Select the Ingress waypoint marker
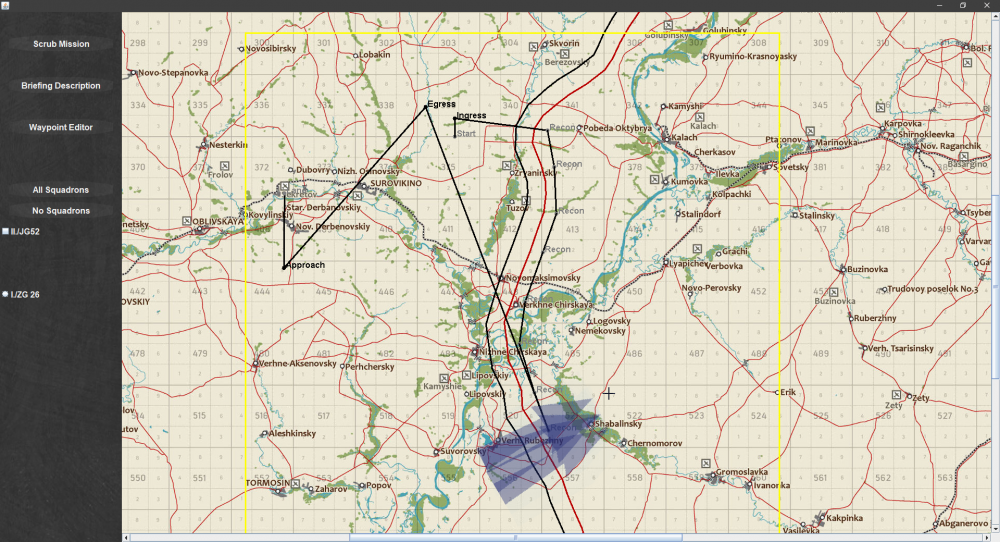 455,118
